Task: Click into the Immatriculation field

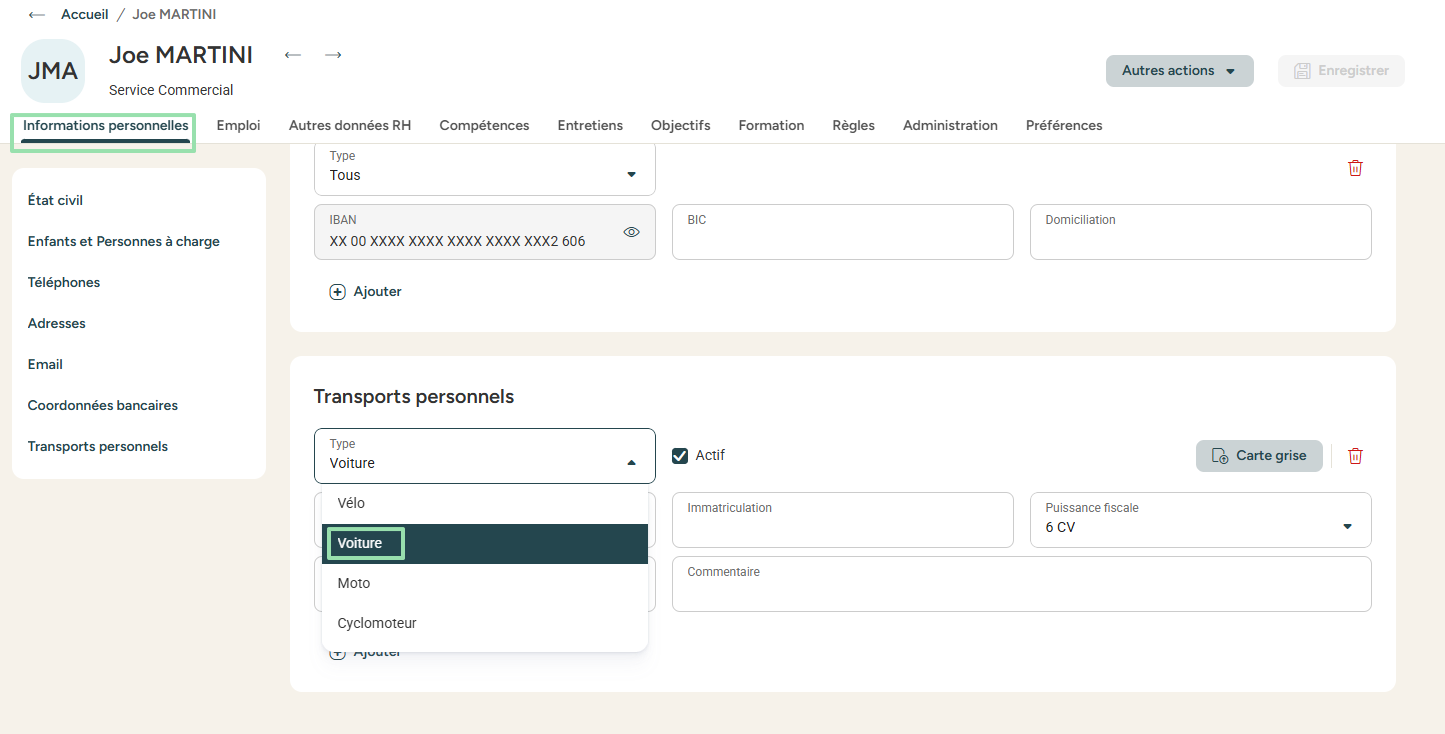Action: (x=842, y=526)
